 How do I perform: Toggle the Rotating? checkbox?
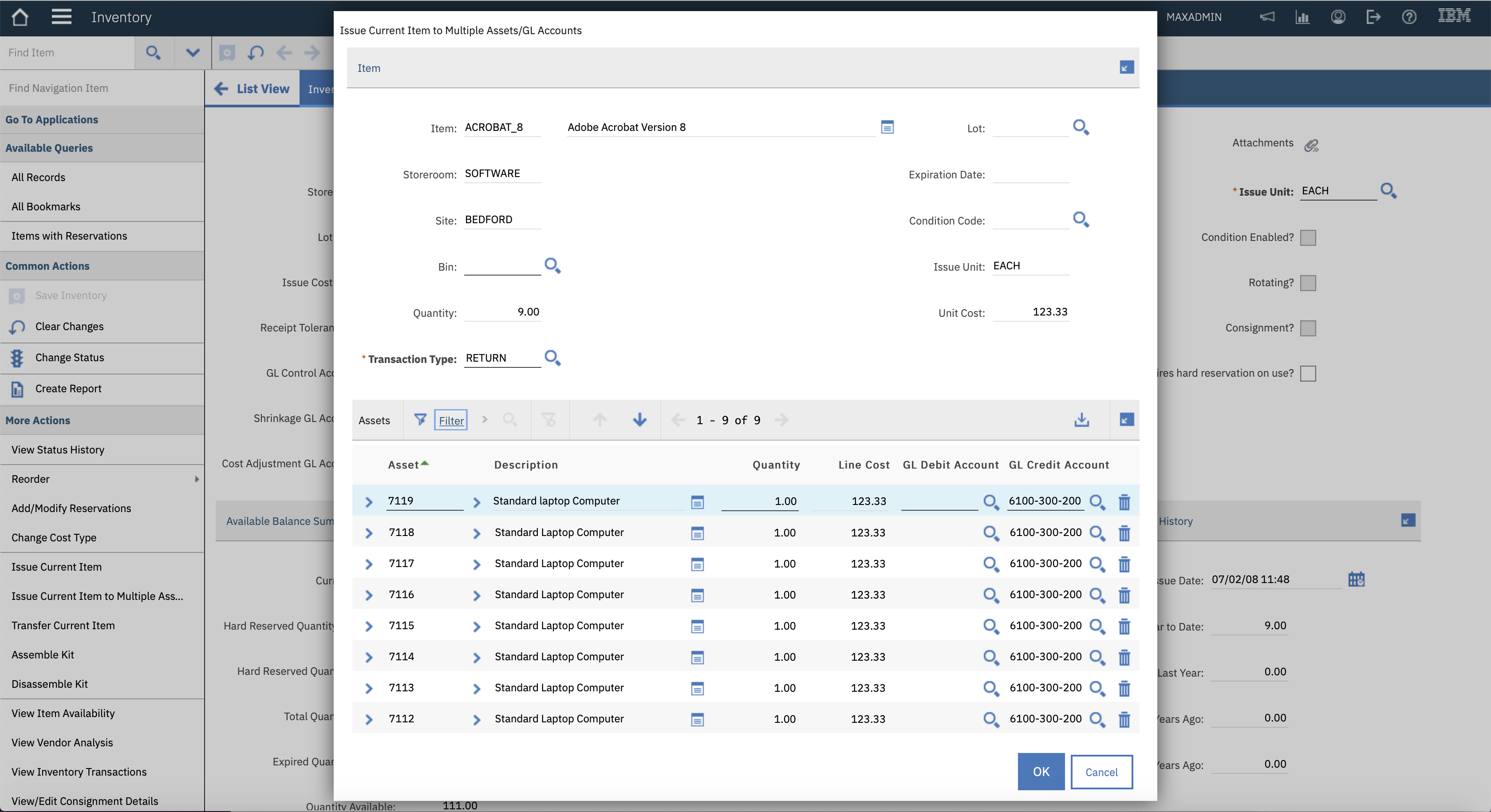click(1308, 283)
